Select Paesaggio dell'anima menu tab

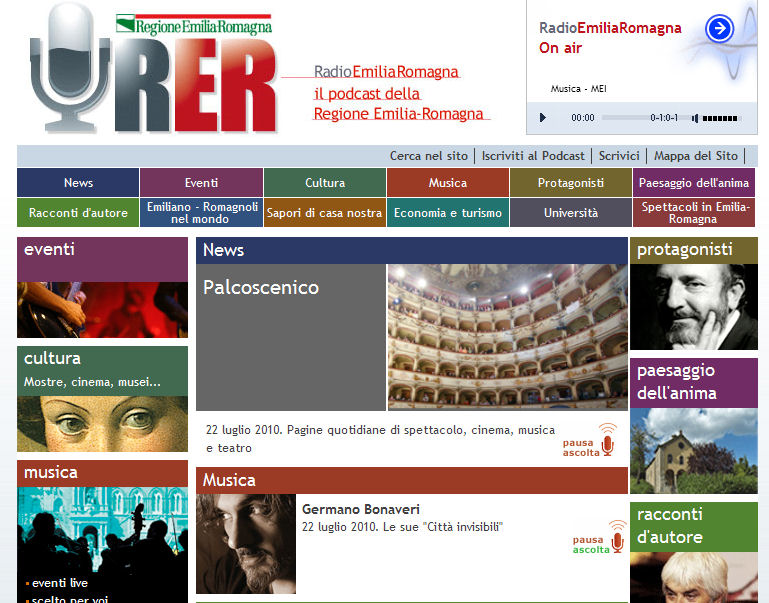[693, 182]
